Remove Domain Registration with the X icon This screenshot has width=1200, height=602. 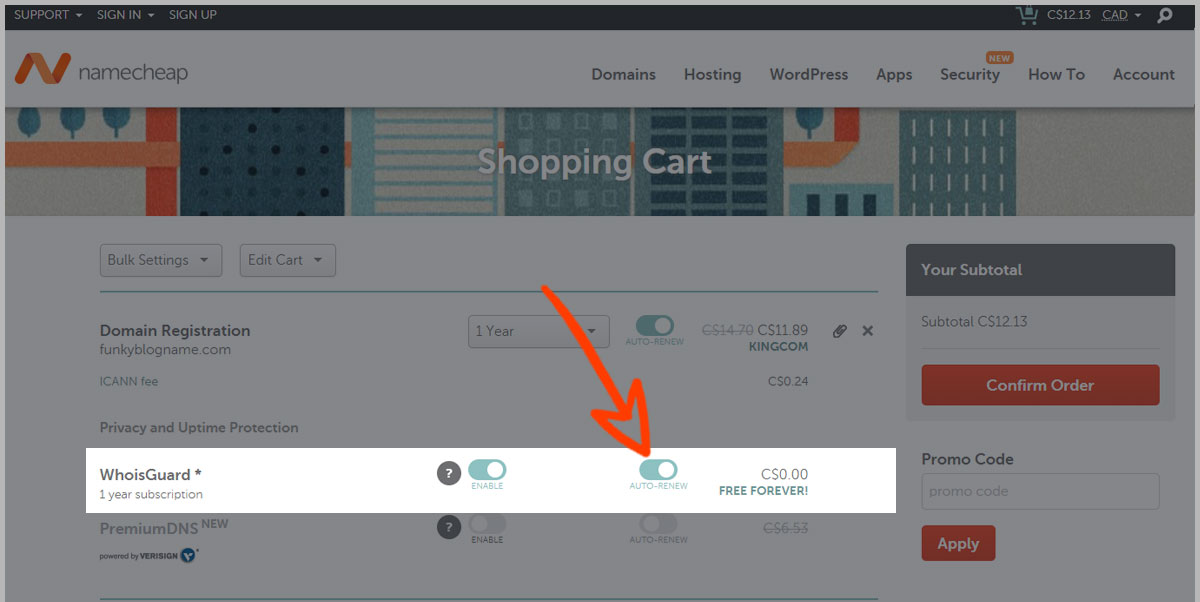point(867,331)
